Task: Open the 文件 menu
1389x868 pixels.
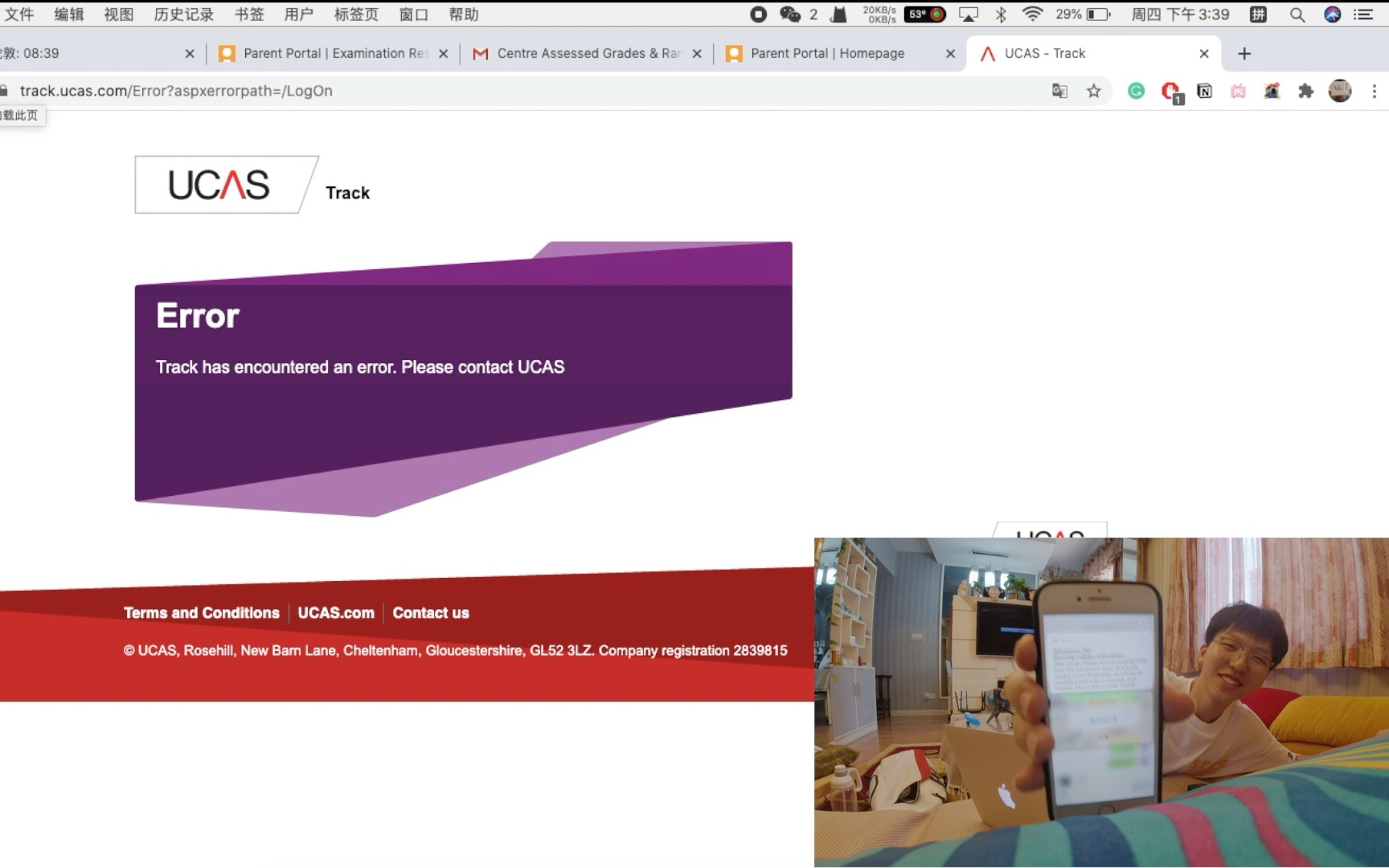Action: tap(19, 14)
